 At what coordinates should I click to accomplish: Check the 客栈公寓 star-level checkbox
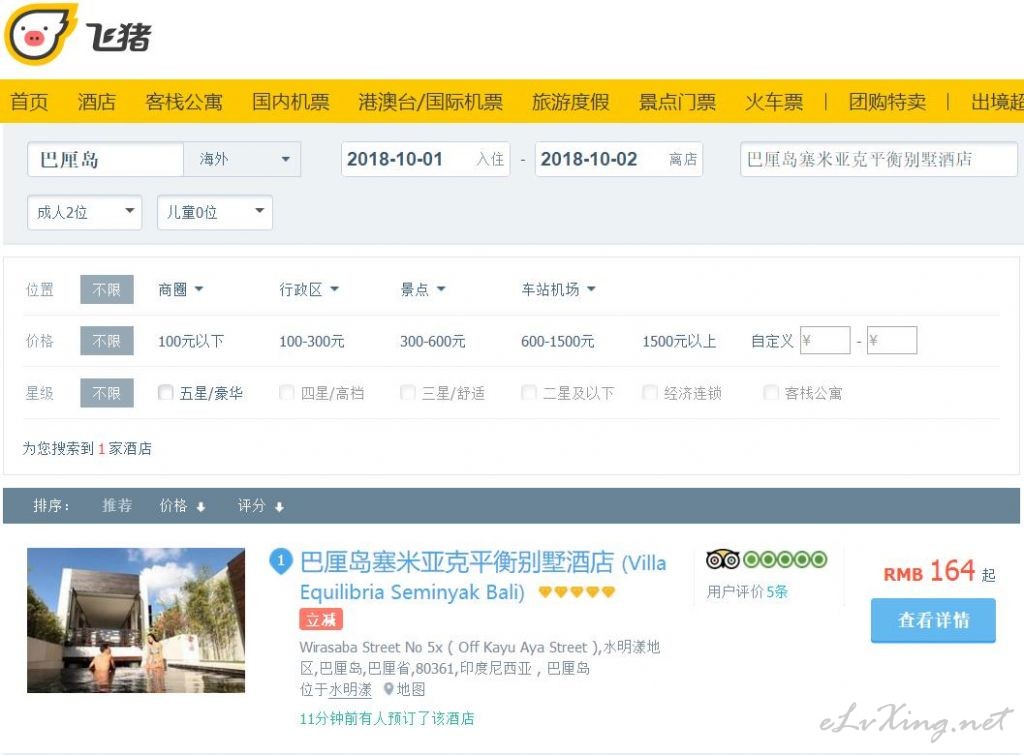pos(771,393)
